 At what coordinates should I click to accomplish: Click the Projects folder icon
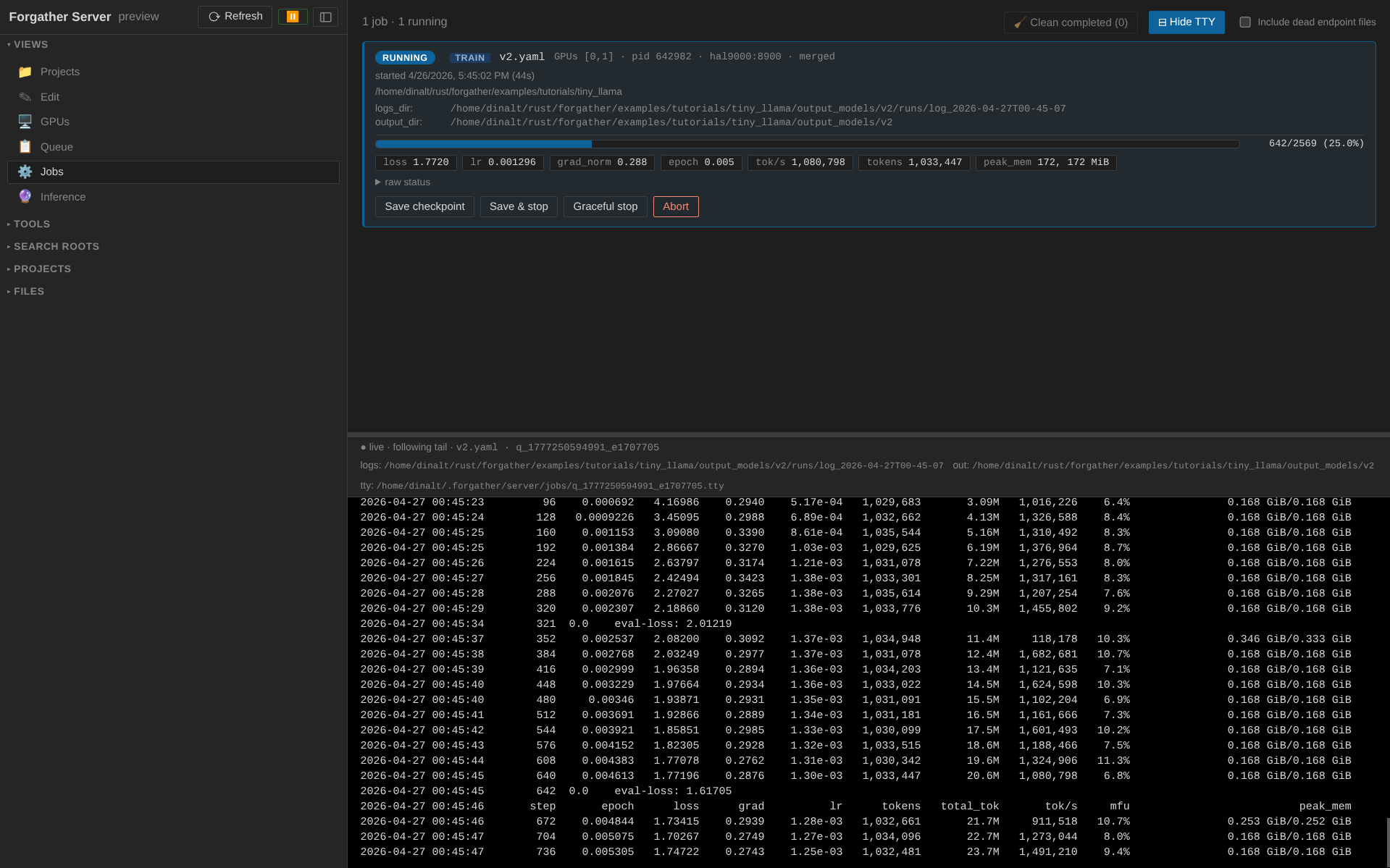pos(25,72)
